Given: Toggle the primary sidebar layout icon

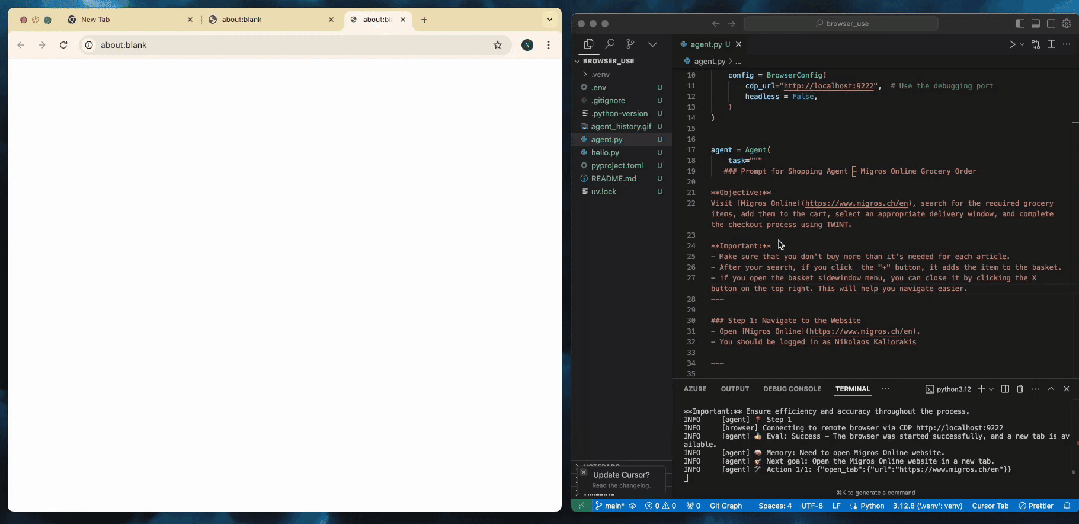Looking at the screenshot, I should point(1020,23).
